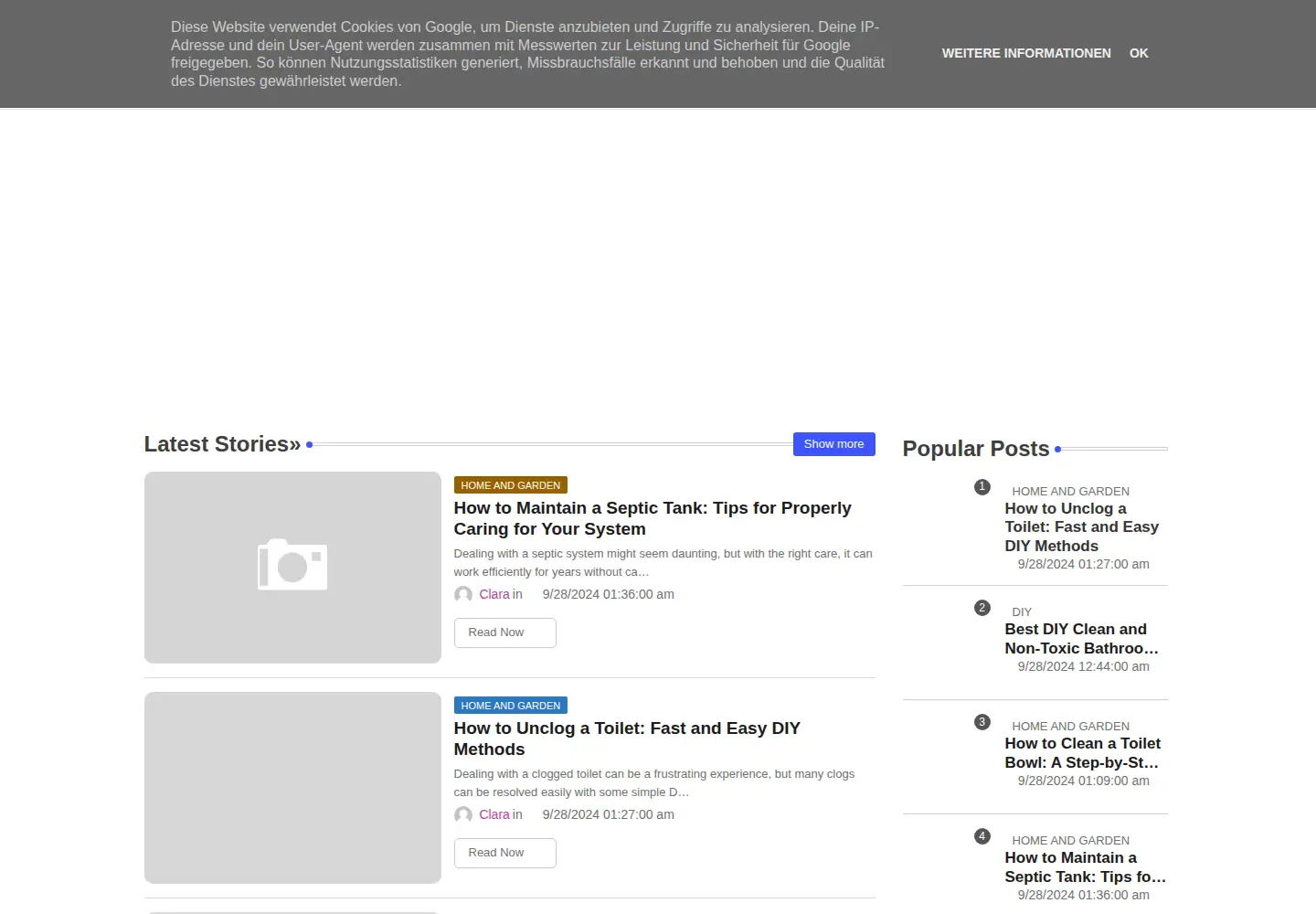
Task: Click date 9/28/2024 12:44:00 am in Popular Posts
Action: point(1084,666)
